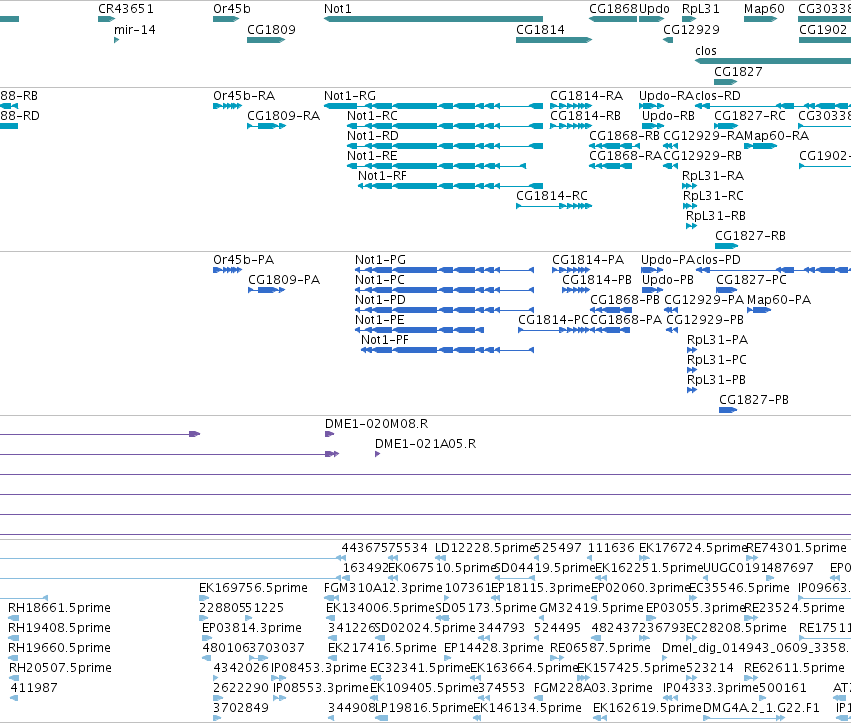Select the RH18661.5prime EST label

(x=59, y=608)
